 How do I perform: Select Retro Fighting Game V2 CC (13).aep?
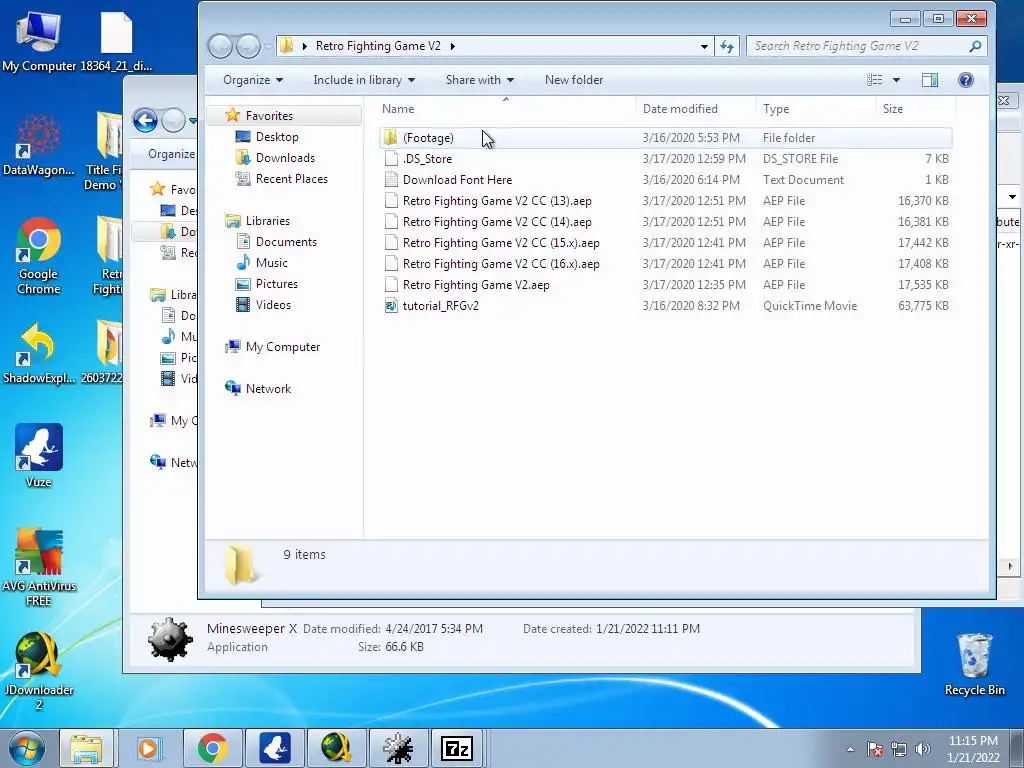(665, 200)
